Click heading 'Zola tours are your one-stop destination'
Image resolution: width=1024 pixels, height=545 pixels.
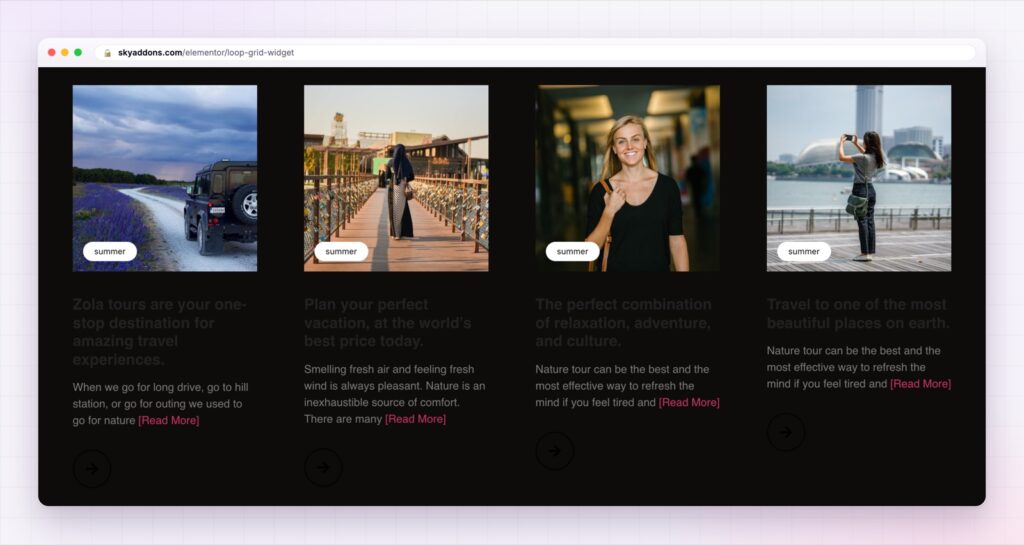[x=159, y=332]
